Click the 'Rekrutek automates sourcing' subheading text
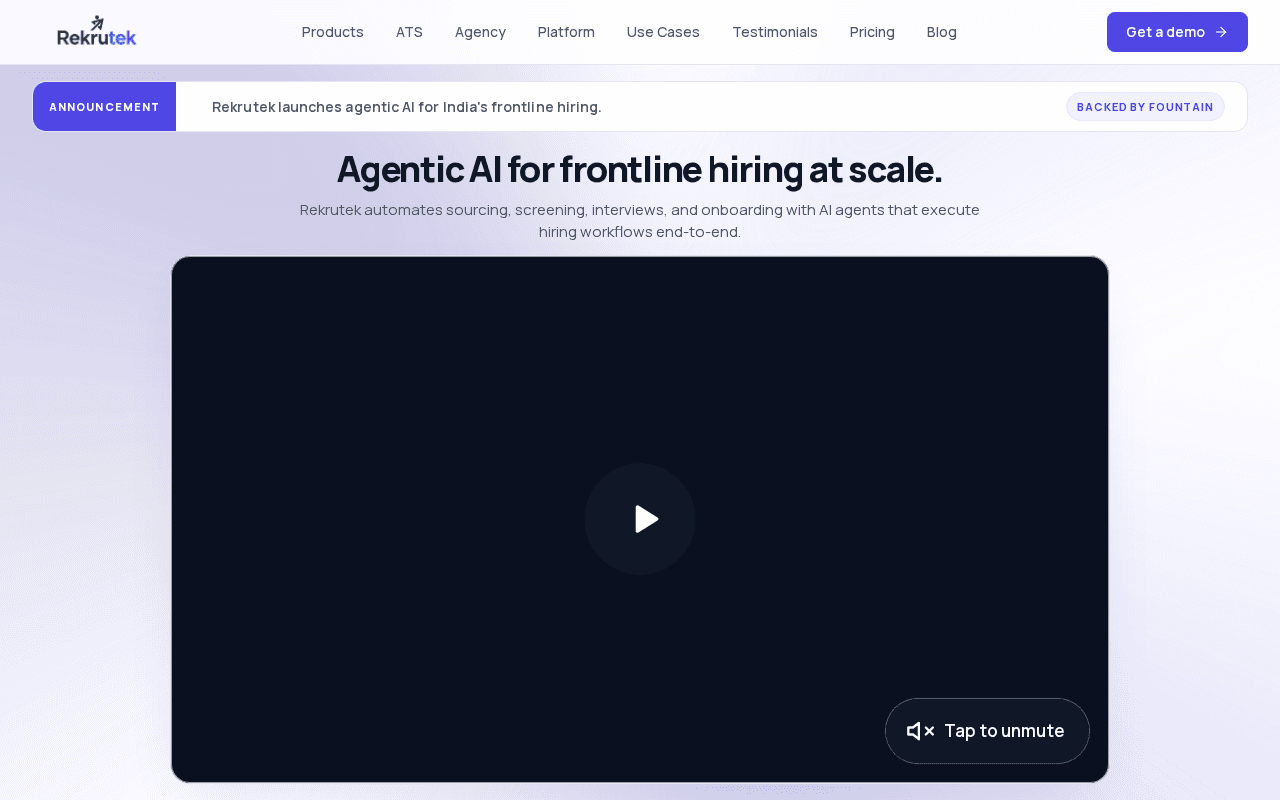1280x800 pixels. pos(640,221)
